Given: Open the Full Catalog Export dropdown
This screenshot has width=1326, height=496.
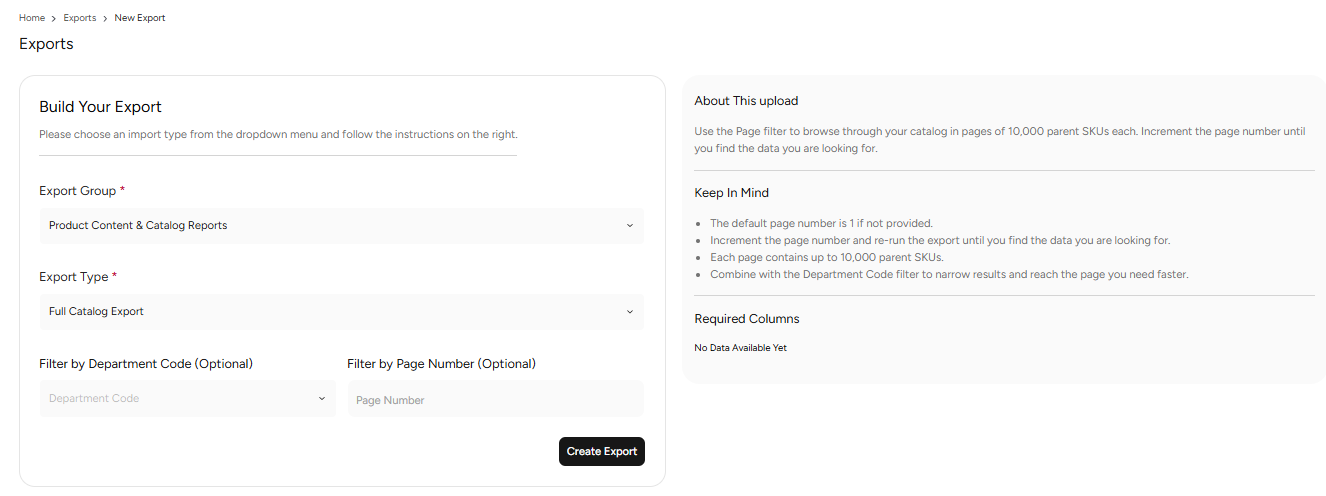Looking at the screenshot, I should tap(341, 312).
